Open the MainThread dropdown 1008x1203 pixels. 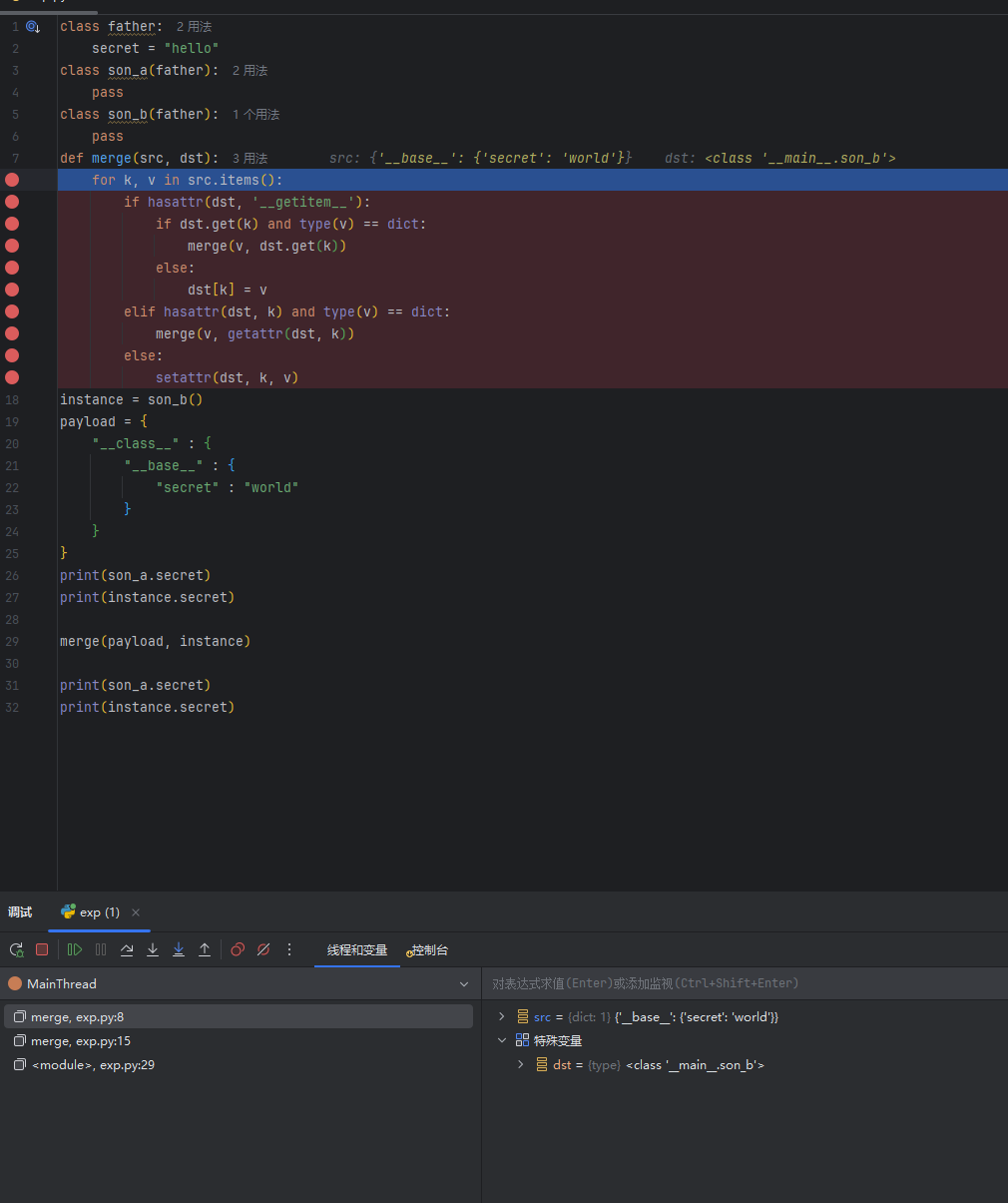click(x=463, y=984)
